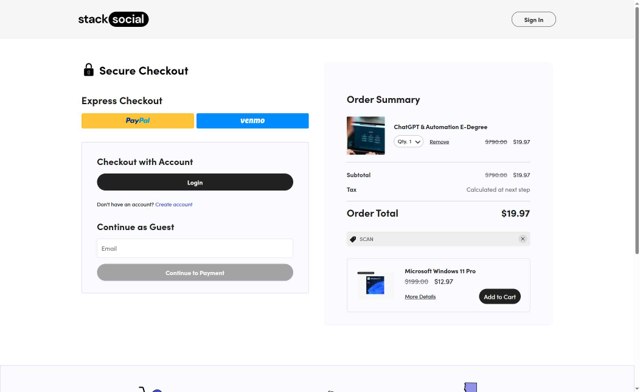Screen dimensions: 640x392
Task: Click the ChatGPT & Automation E-Degree title
Action: pos(440,127)
